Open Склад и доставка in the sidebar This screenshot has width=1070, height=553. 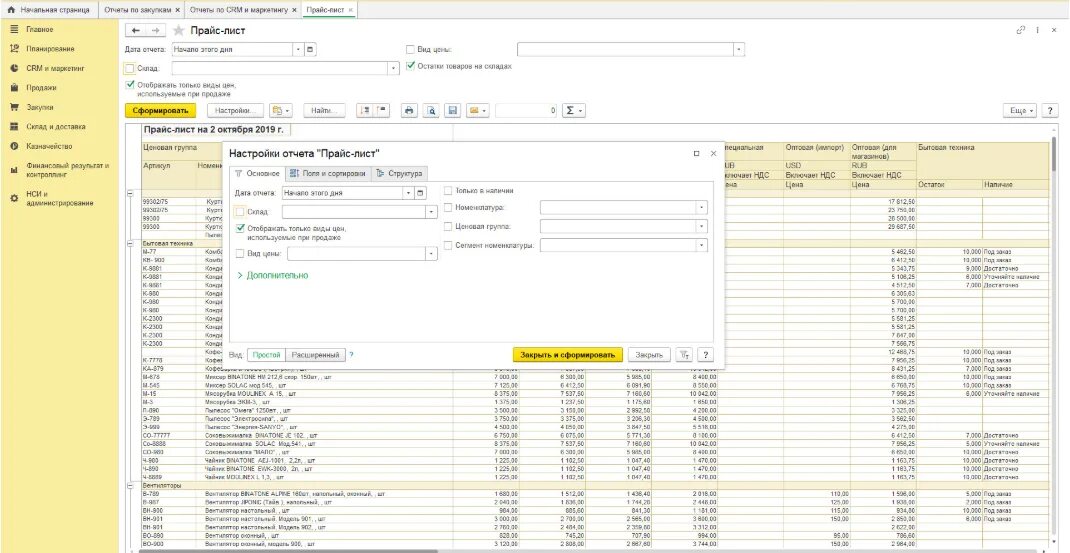56,127
